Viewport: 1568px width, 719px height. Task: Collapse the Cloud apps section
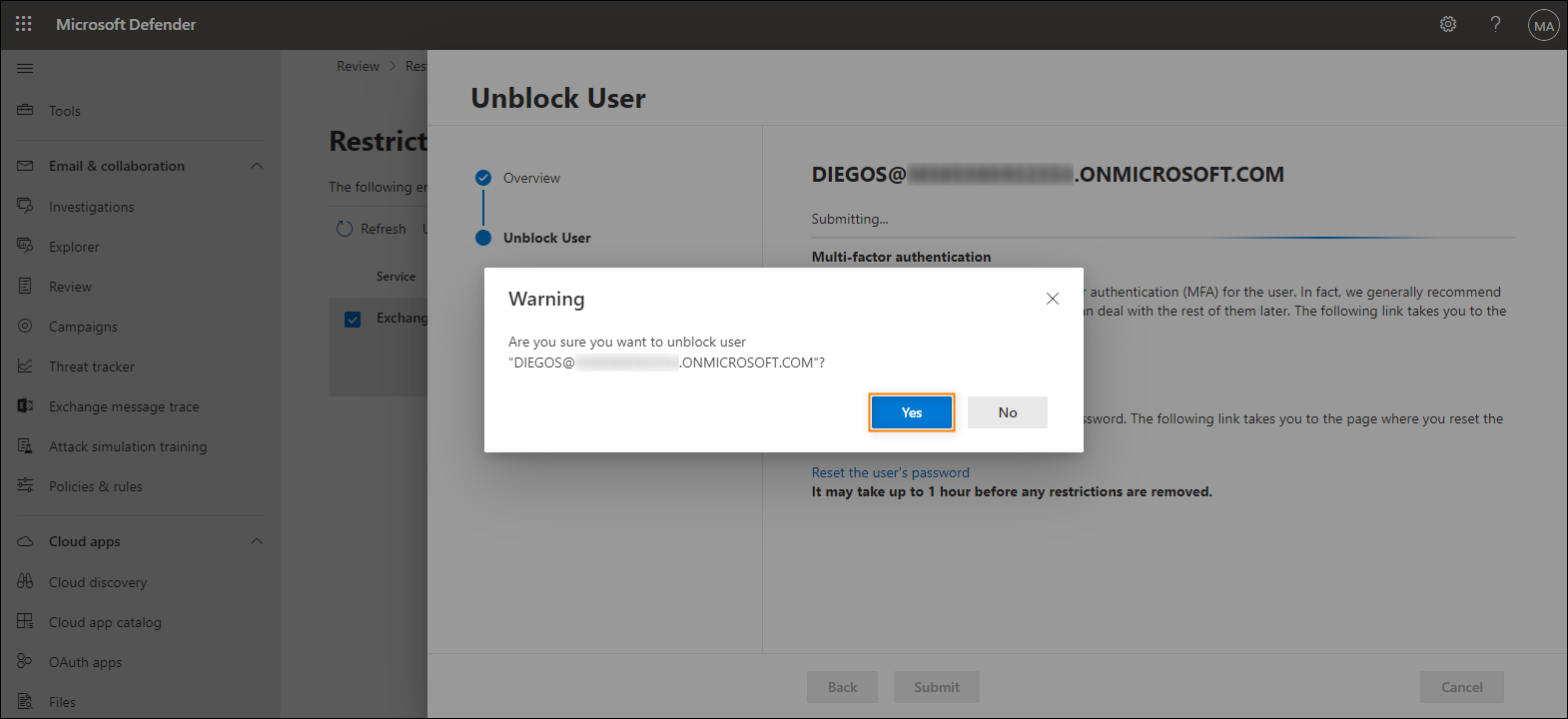tap(257, 541)
